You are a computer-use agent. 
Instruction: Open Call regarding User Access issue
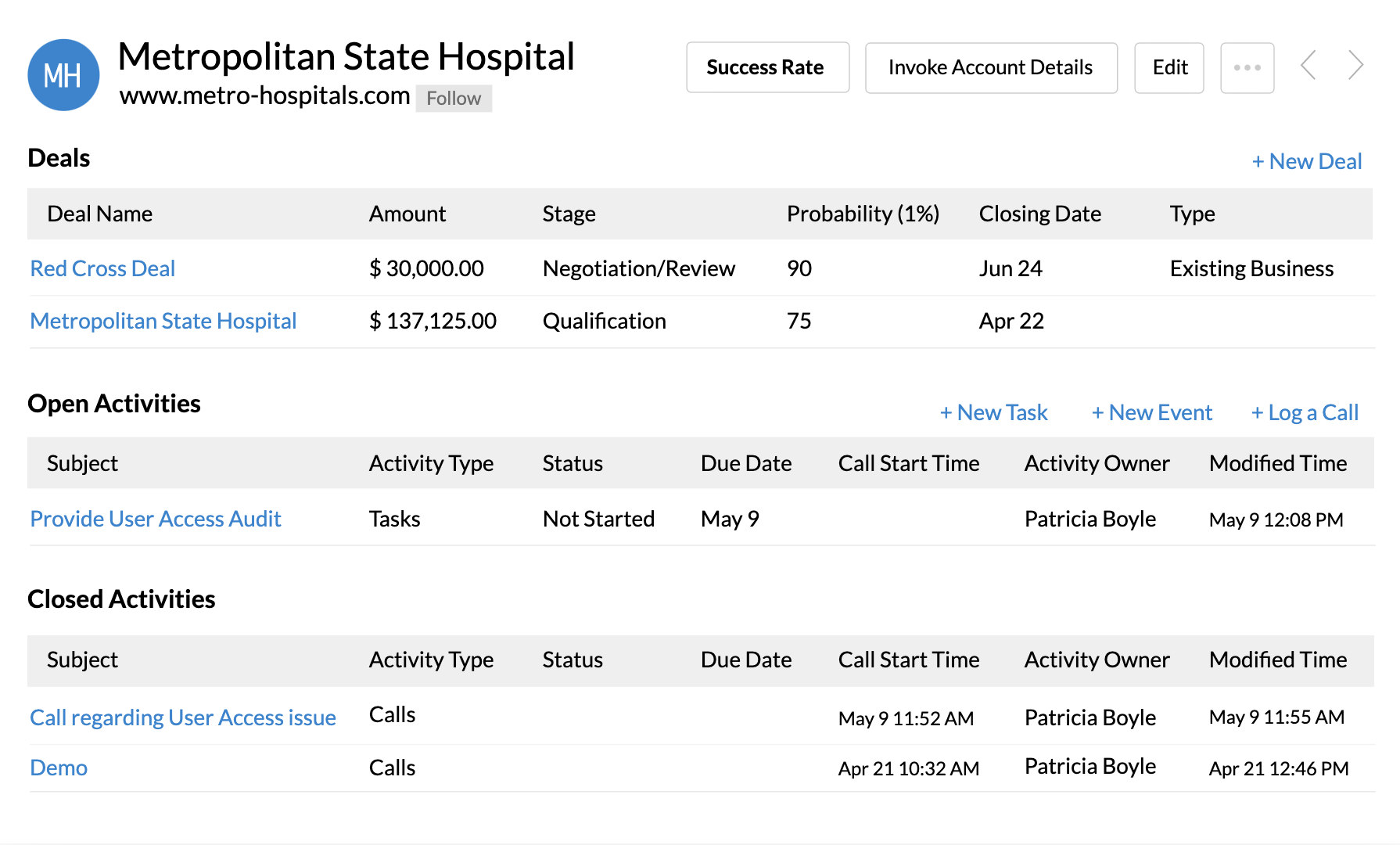tap(183, 717)
